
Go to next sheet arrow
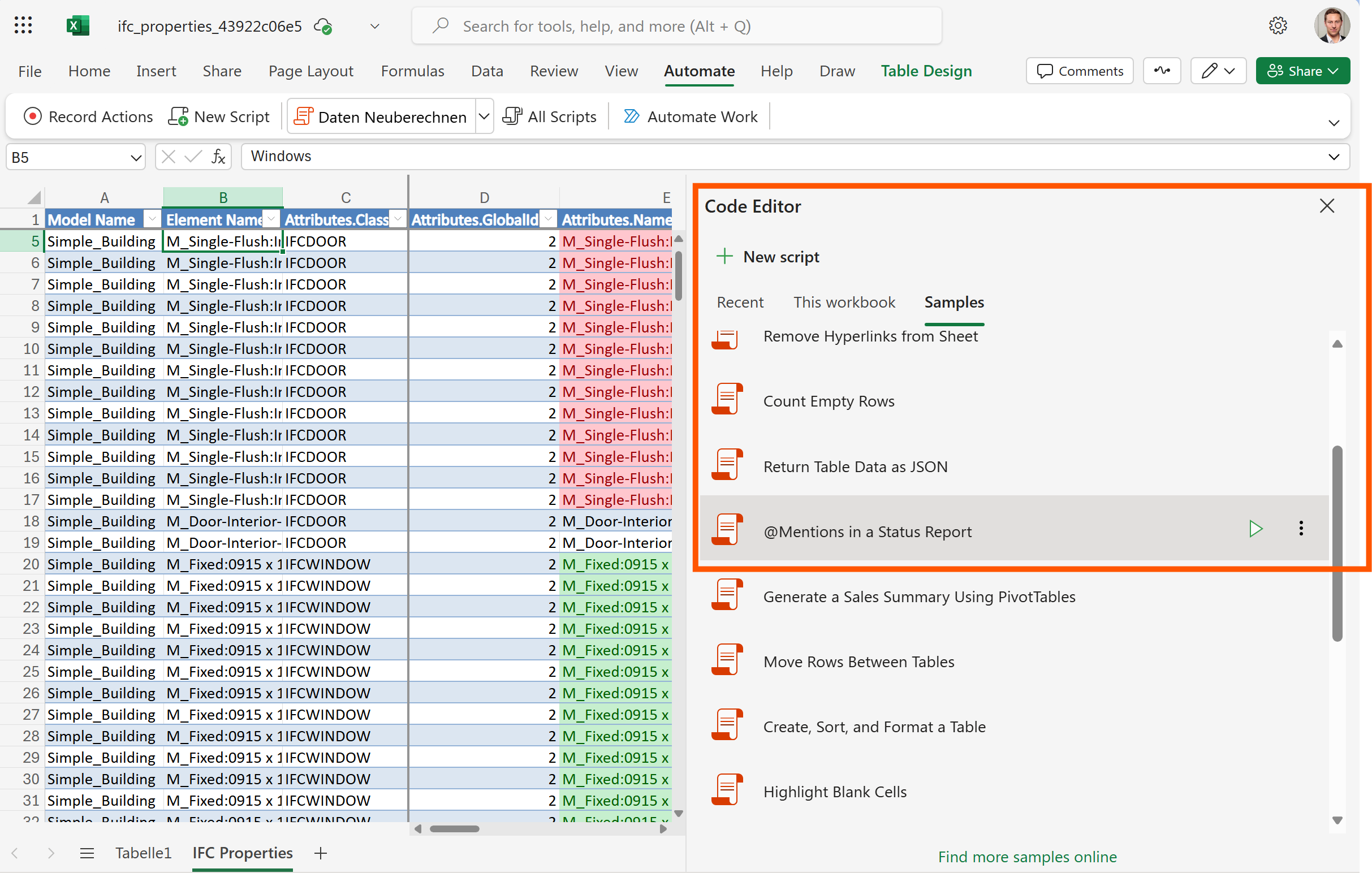51,853
